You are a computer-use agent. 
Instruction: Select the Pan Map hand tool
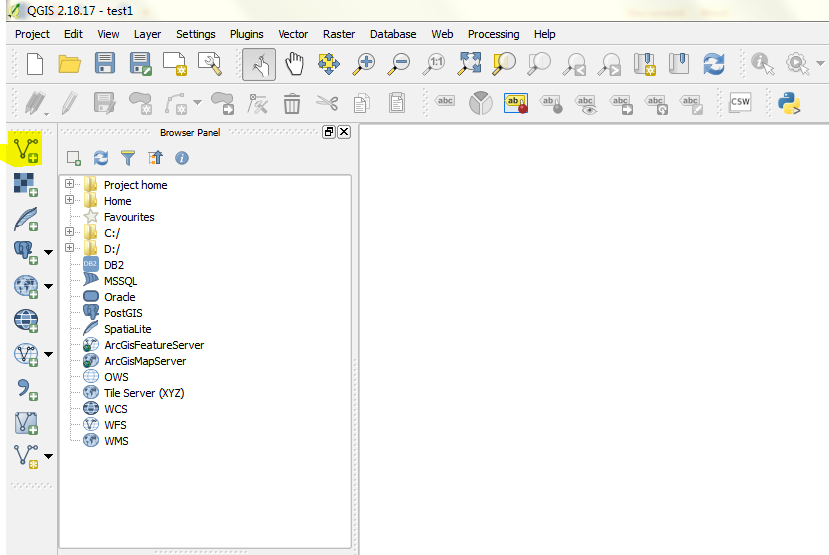click(294, 64)
